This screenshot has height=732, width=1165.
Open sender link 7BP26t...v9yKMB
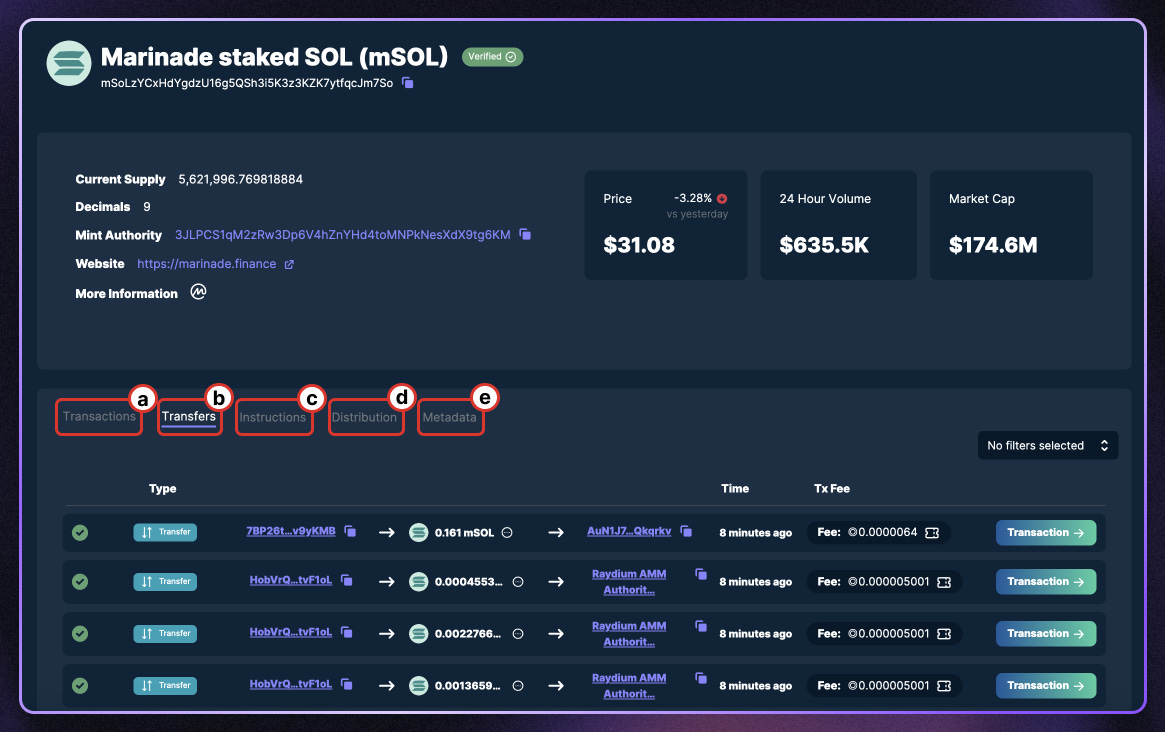pyautogui.click(x=291, y=531)
